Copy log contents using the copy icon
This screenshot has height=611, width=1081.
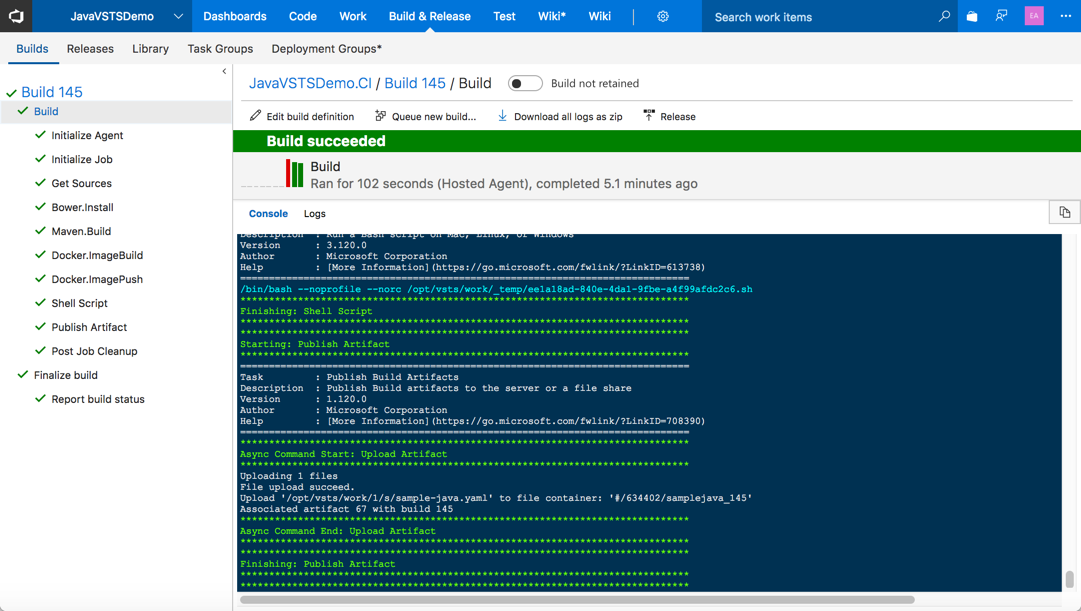click(1064, 212)
